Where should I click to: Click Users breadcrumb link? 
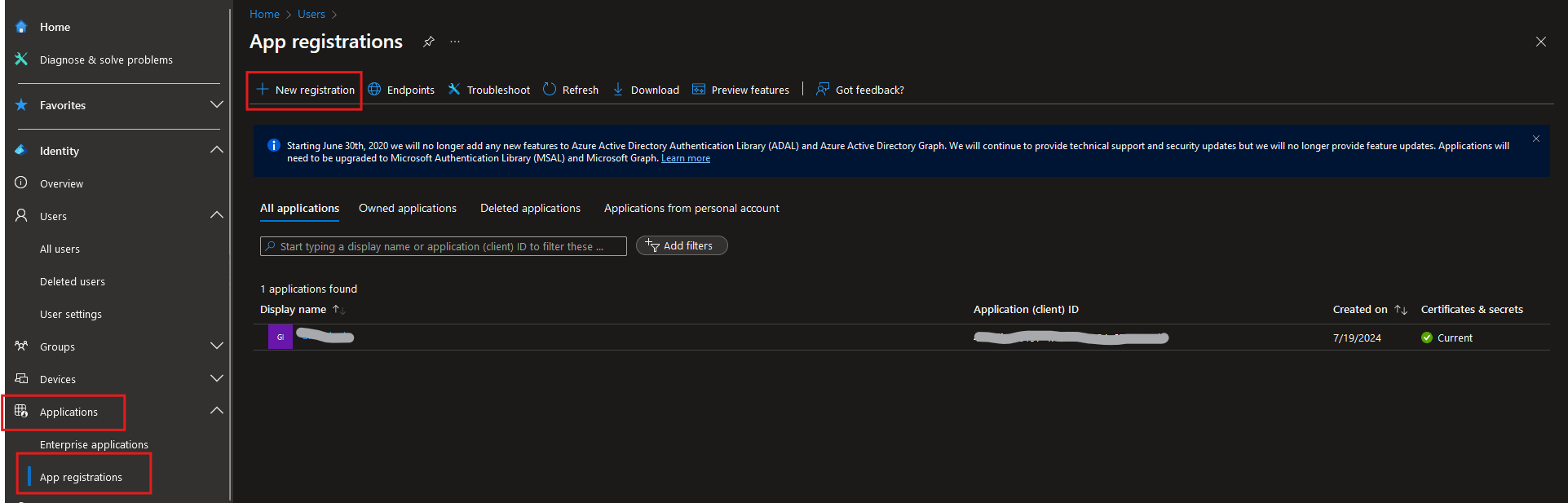point(311,14)
